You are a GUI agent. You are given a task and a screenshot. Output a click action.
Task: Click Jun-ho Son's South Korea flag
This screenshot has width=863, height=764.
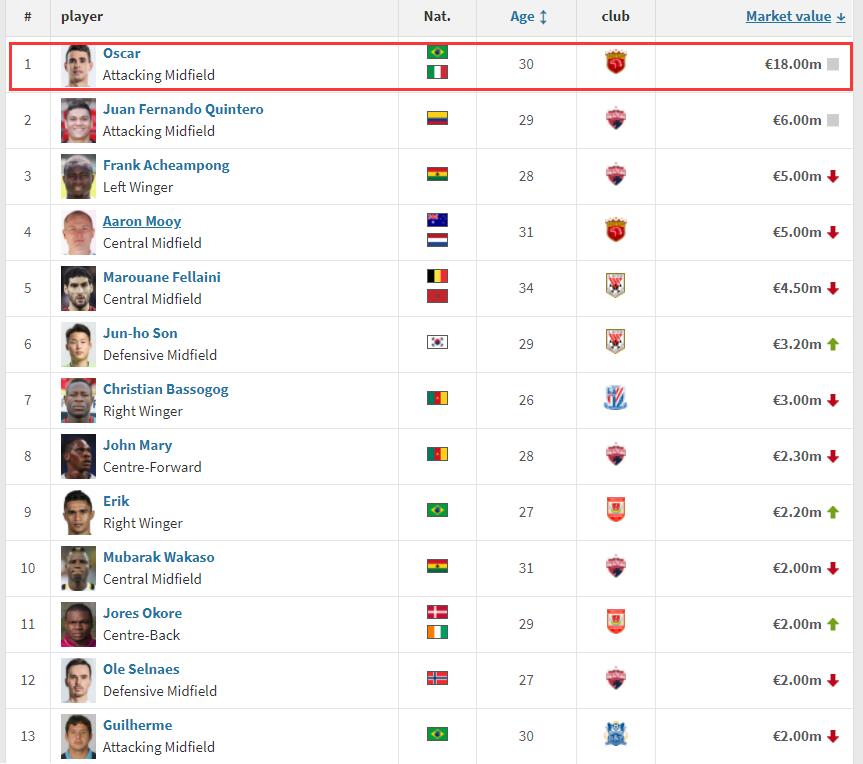pos(437,342)
